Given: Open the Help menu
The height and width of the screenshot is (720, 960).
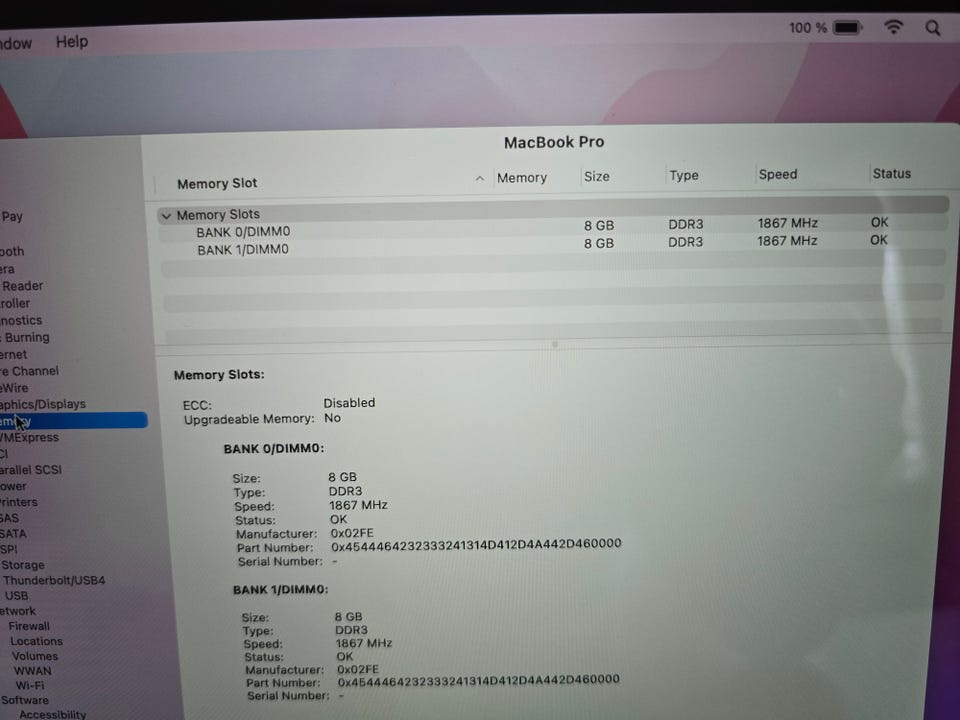Looking at the screenshot, I should coord(72,42).
